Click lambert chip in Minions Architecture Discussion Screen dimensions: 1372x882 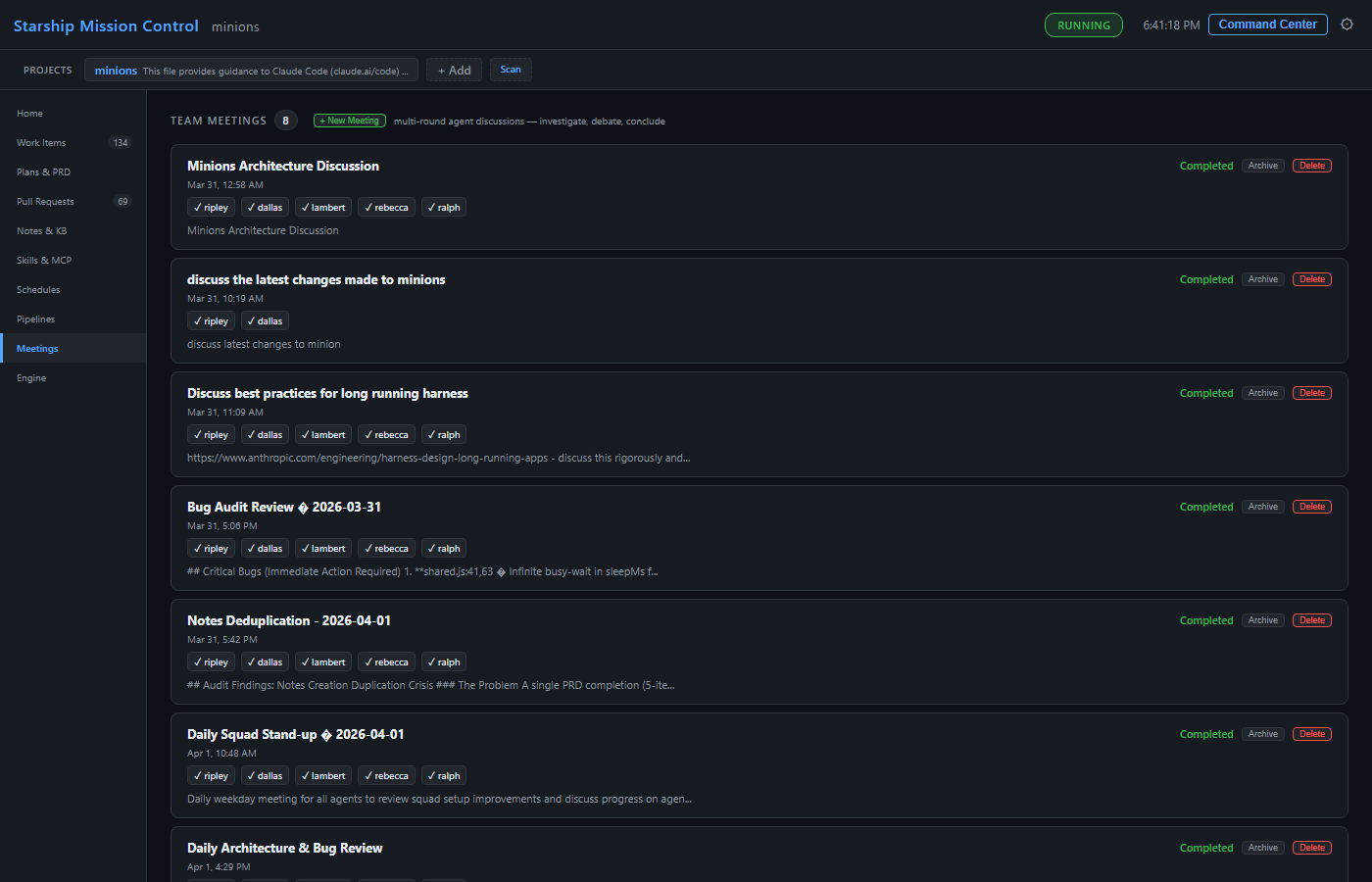click(x=323, y=208)
